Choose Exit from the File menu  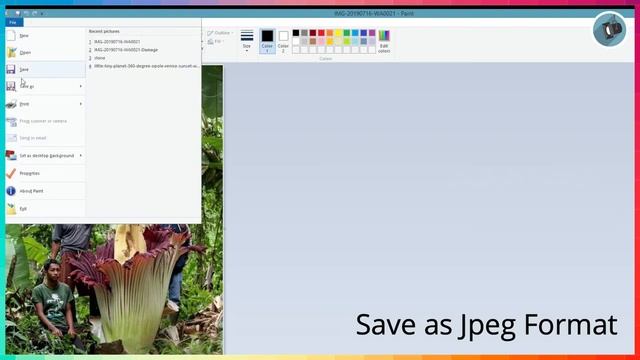45,209
